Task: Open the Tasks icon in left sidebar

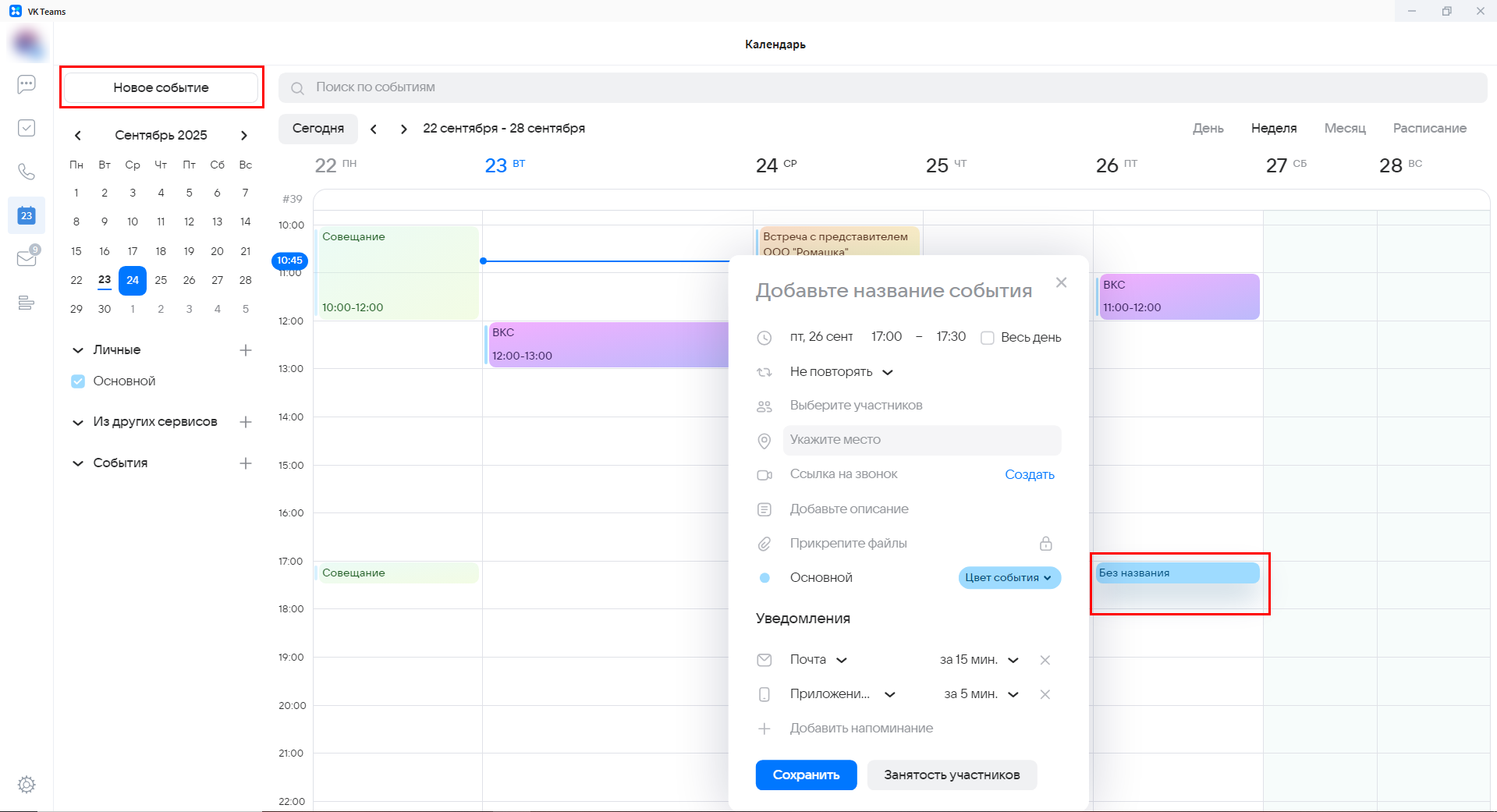Action: (x=27, y=128)
